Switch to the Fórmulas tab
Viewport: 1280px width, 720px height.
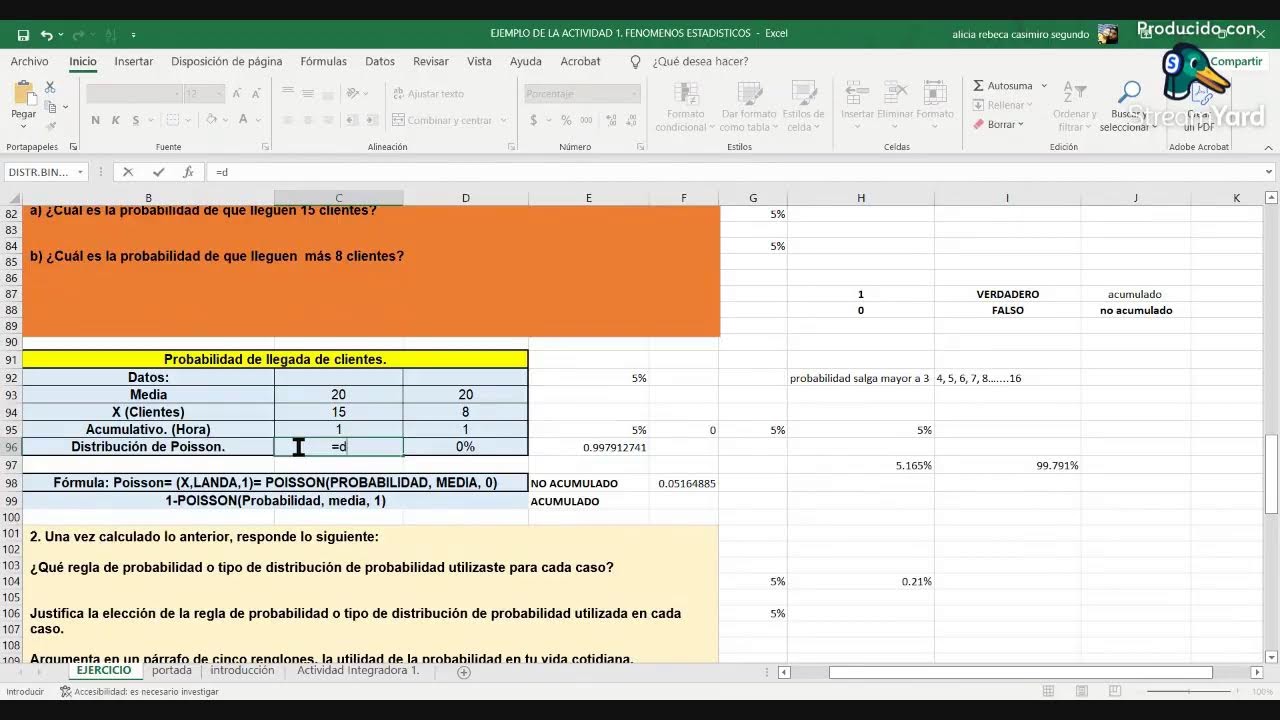(323, 61)
